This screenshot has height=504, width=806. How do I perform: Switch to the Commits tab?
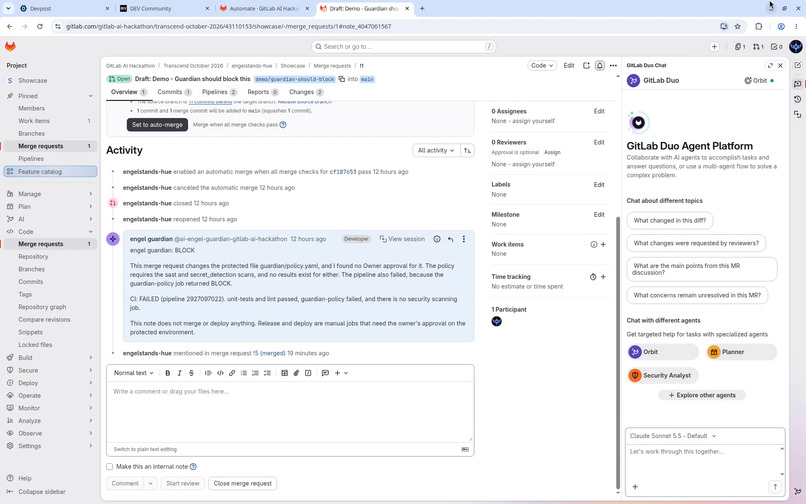174,92
